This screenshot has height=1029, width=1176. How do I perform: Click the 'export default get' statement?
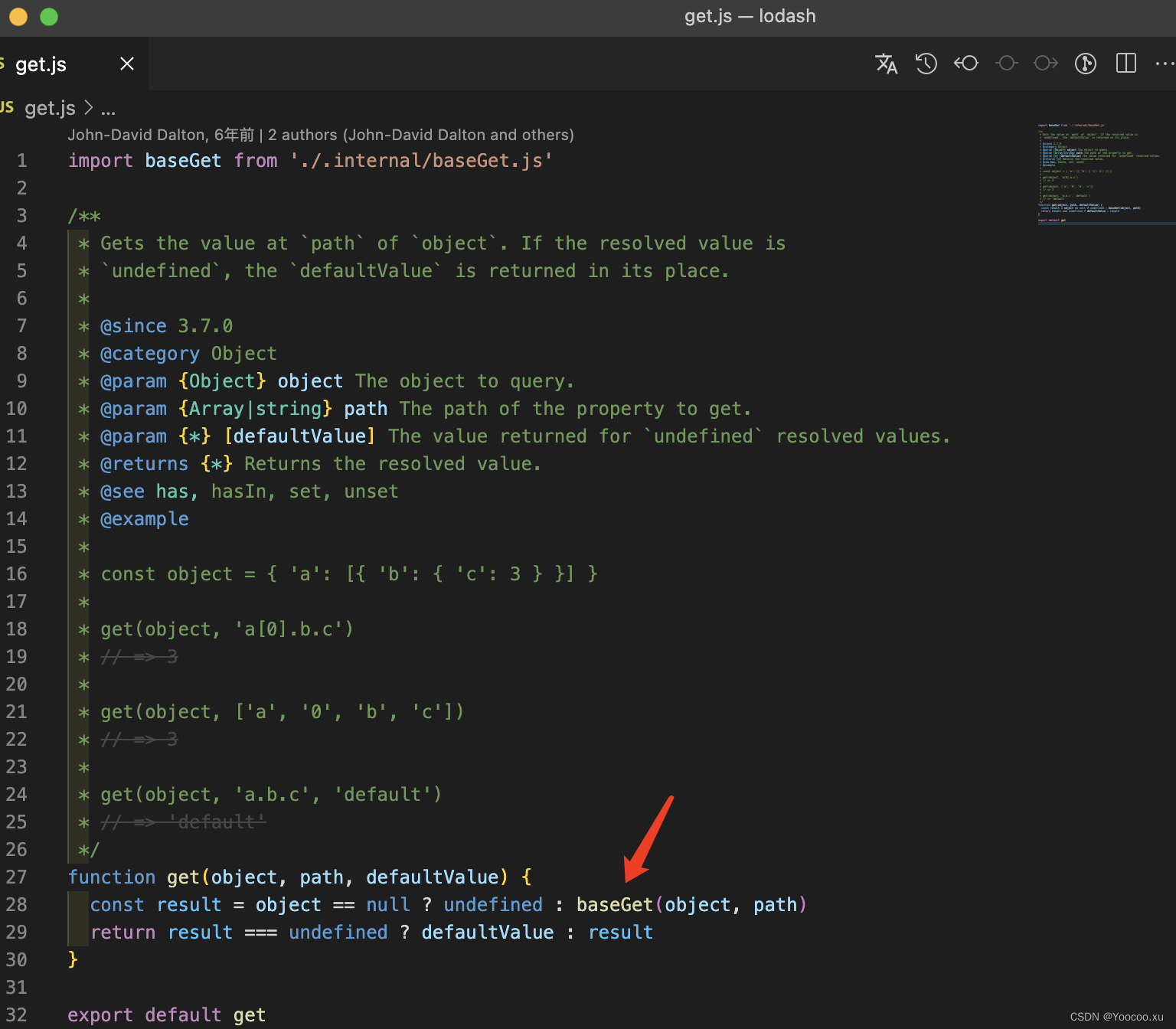tap(167, 1015)
